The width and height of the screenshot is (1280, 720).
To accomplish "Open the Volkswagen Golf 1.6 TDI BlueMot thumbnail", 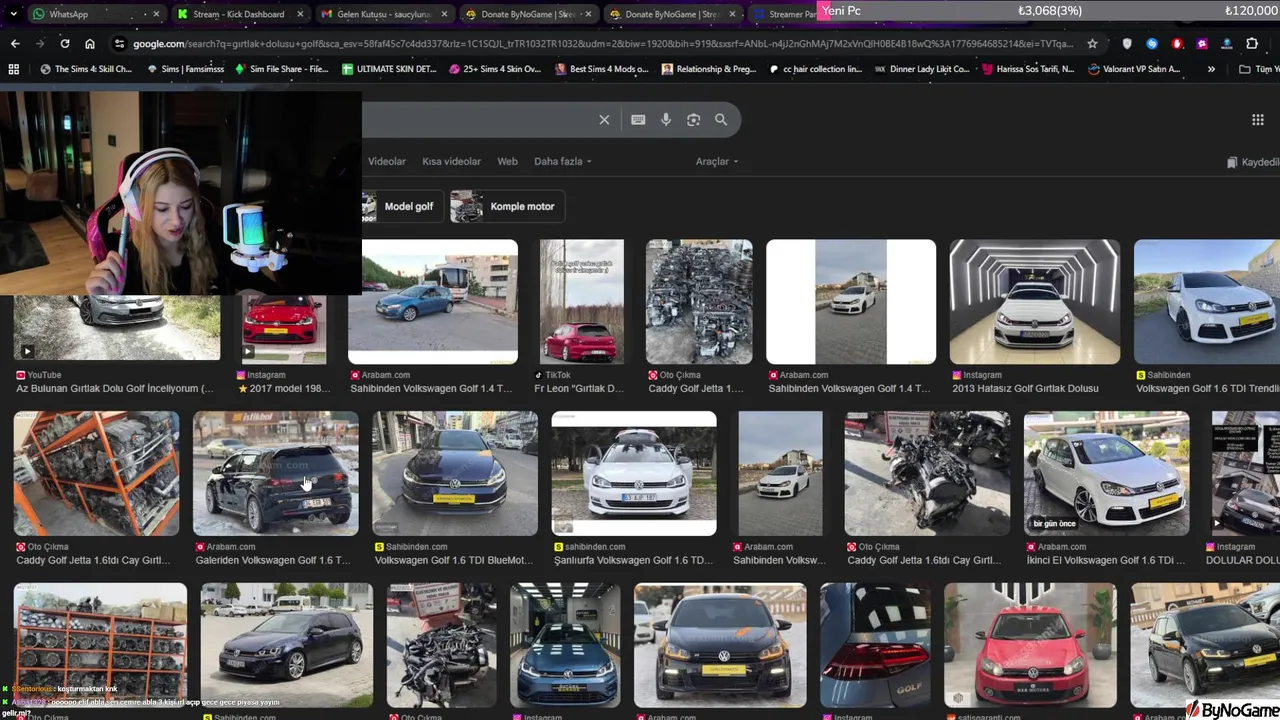I will pyautogui.click(x=455, y=474).
